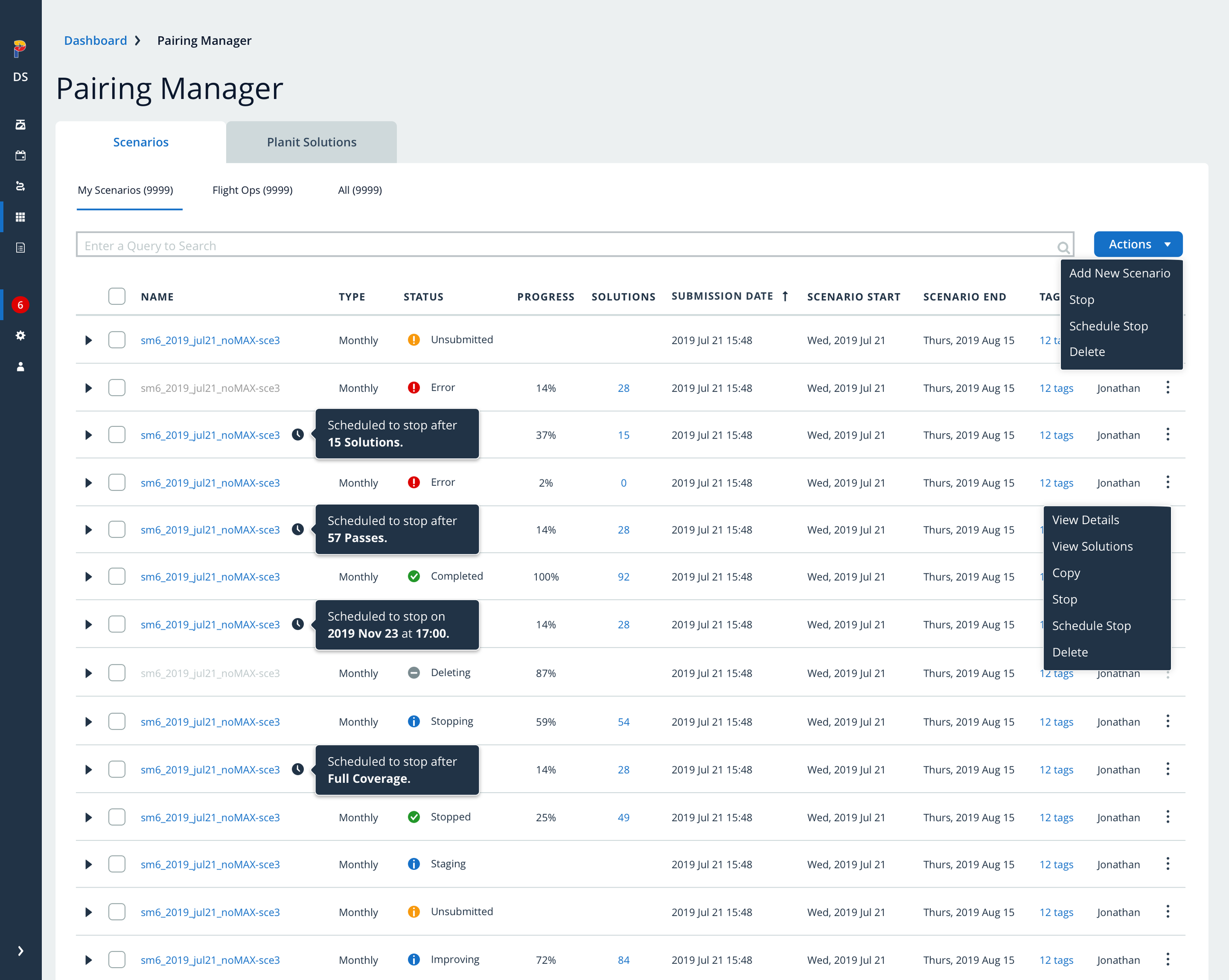This screenshot has height=980, width=1229.
Task: Expand the Staging row triangle
Action: click(88, 863)
